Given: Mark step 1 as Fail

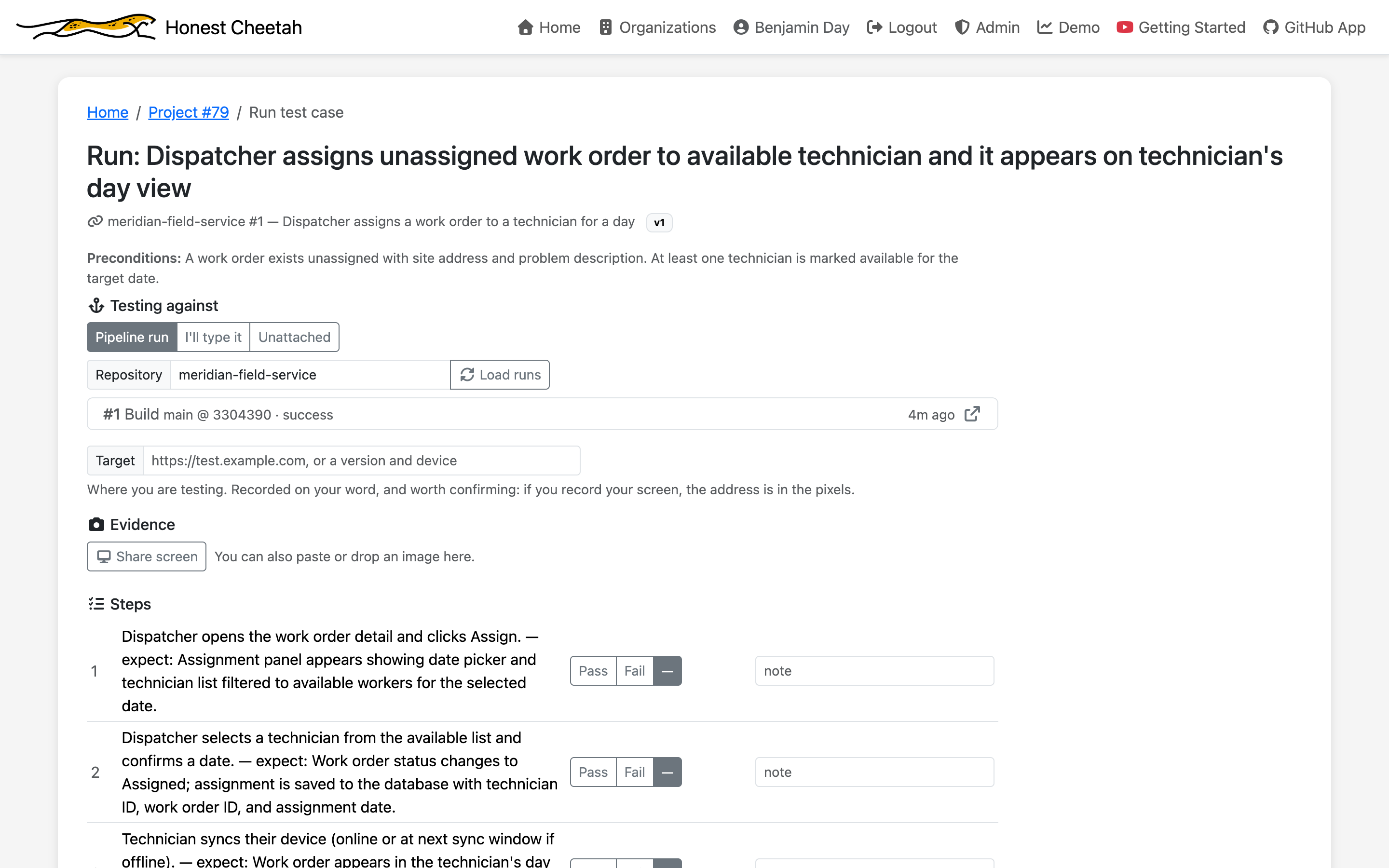Looking at the screenshot, I should (635, 670).
